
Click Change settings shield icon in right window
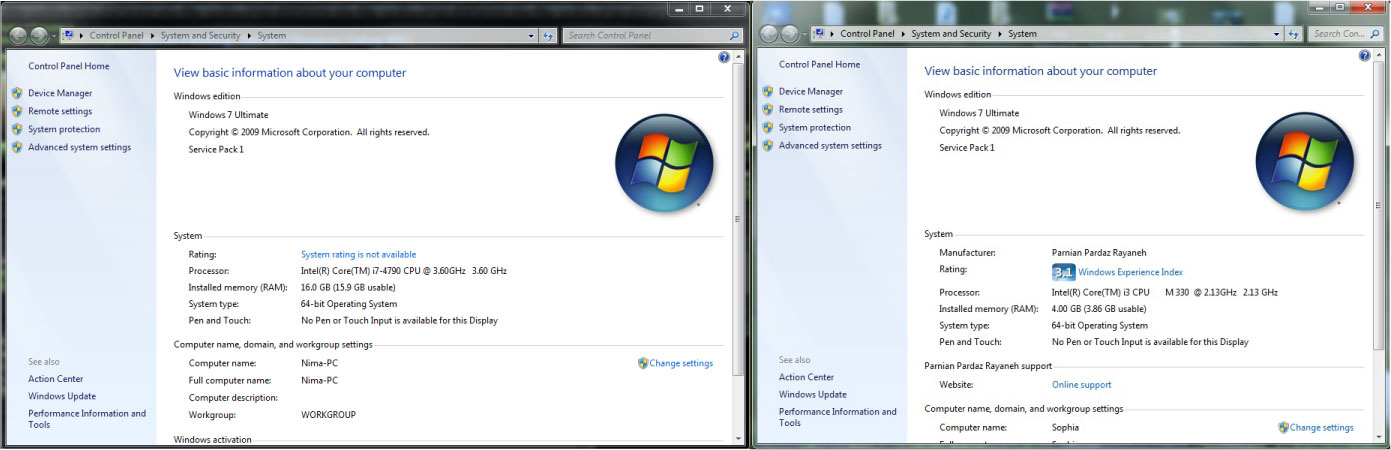coord(1283,427)
